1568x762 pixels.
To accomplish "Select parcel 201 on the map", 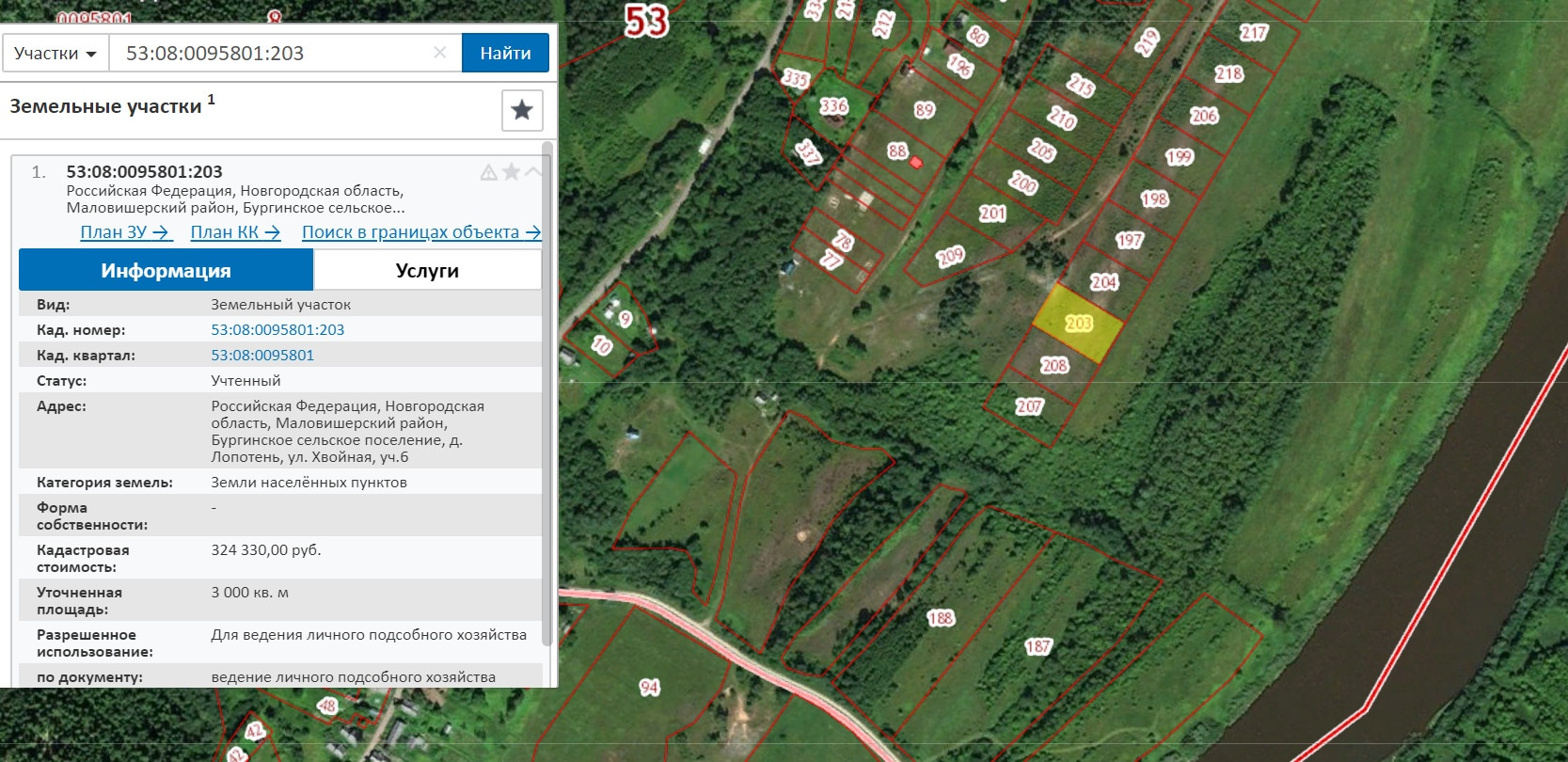I will tap(992, 214).
